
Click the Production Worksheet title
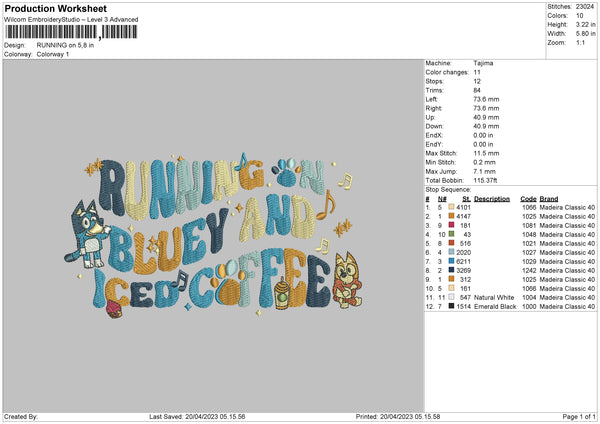pos(55,8)
